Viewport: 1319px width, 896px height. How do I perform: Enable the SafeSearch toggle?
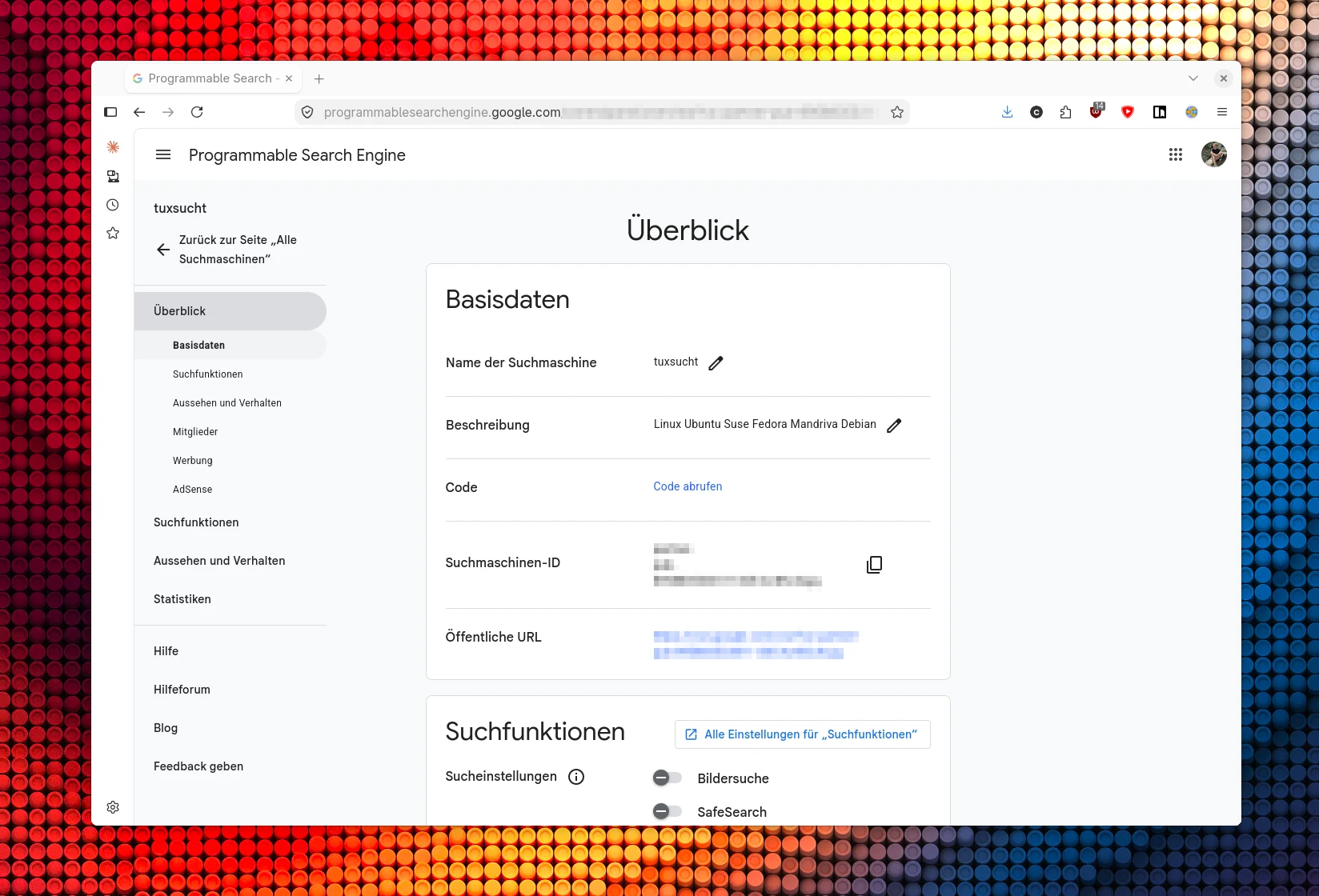(668, 811)
